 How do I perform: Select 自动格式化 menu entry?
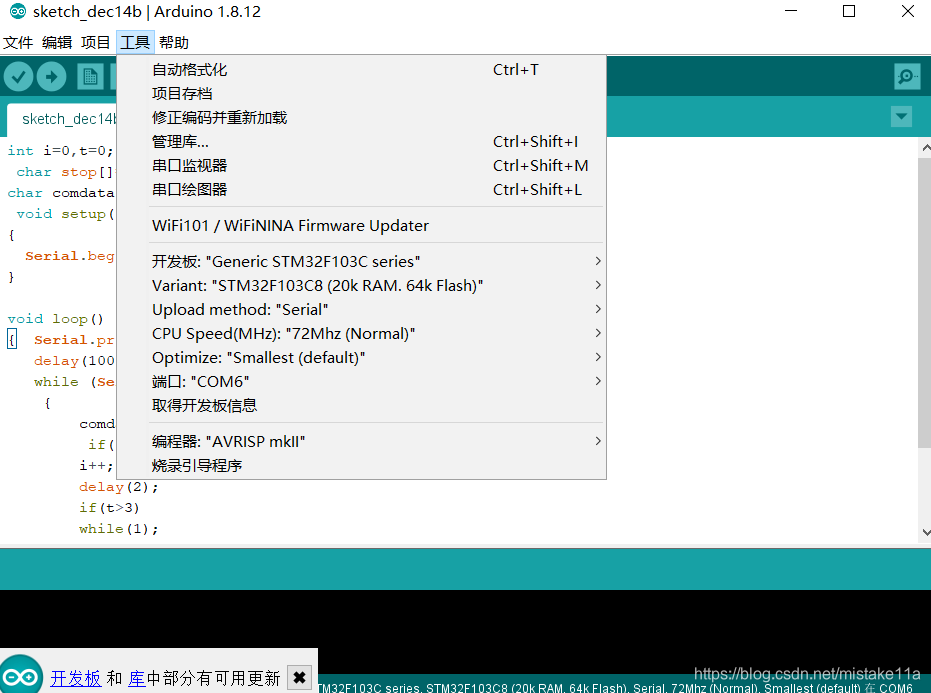pos(362,69)
